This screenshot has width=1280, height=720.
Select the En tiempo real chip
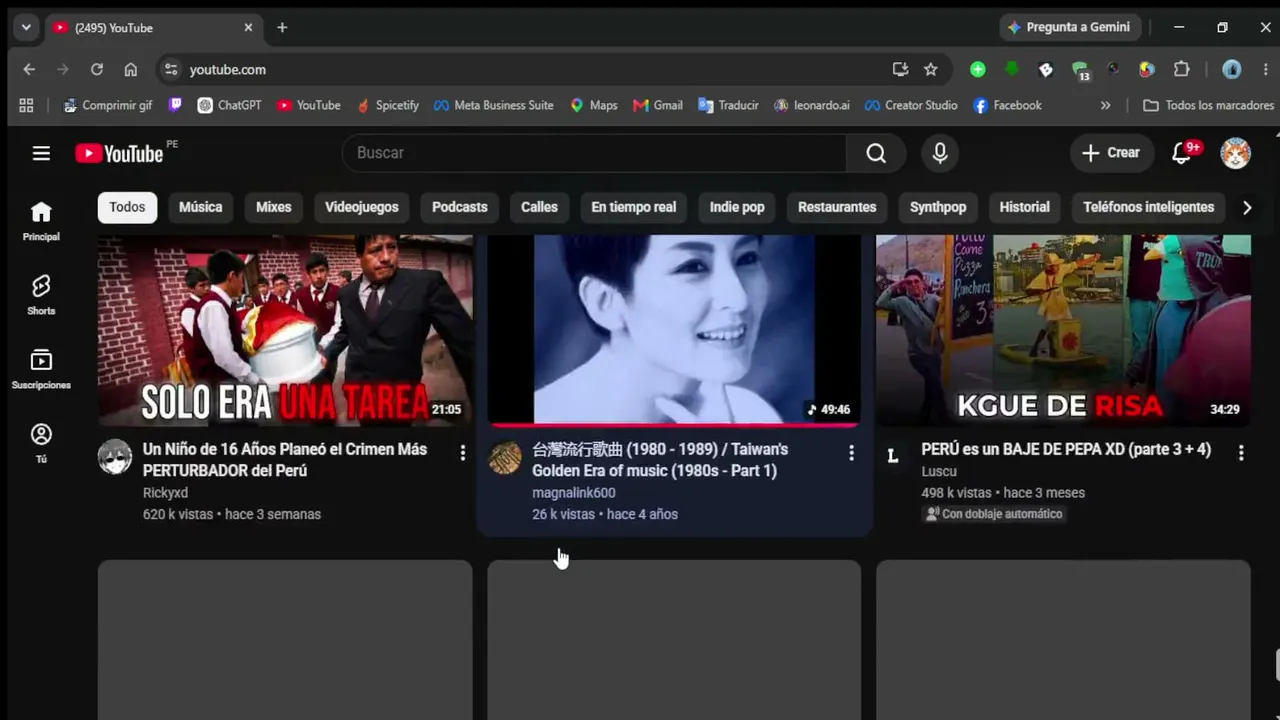point(634,207)
